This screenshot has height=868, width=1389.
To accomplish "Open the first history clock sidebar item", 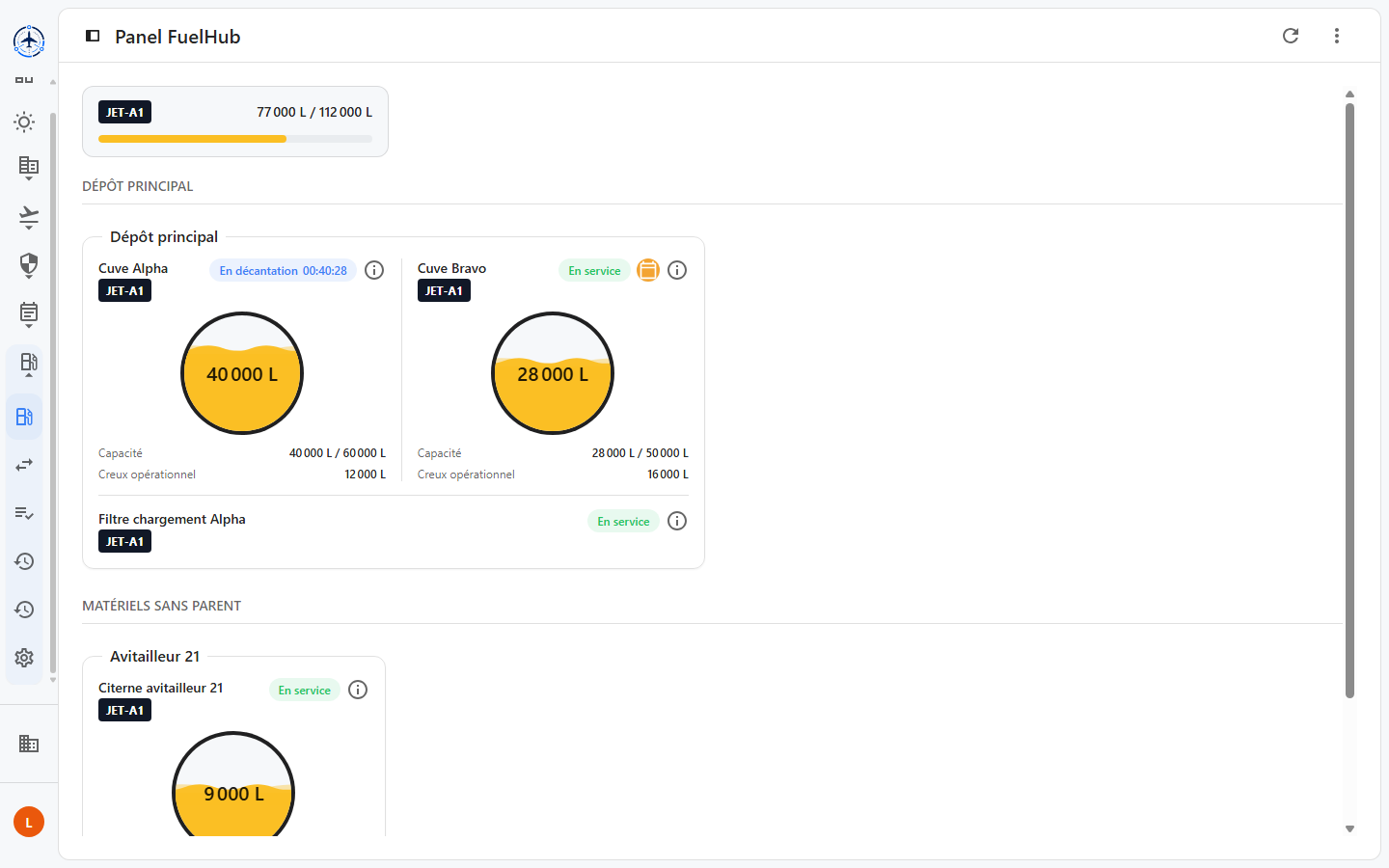I will 24,561.
